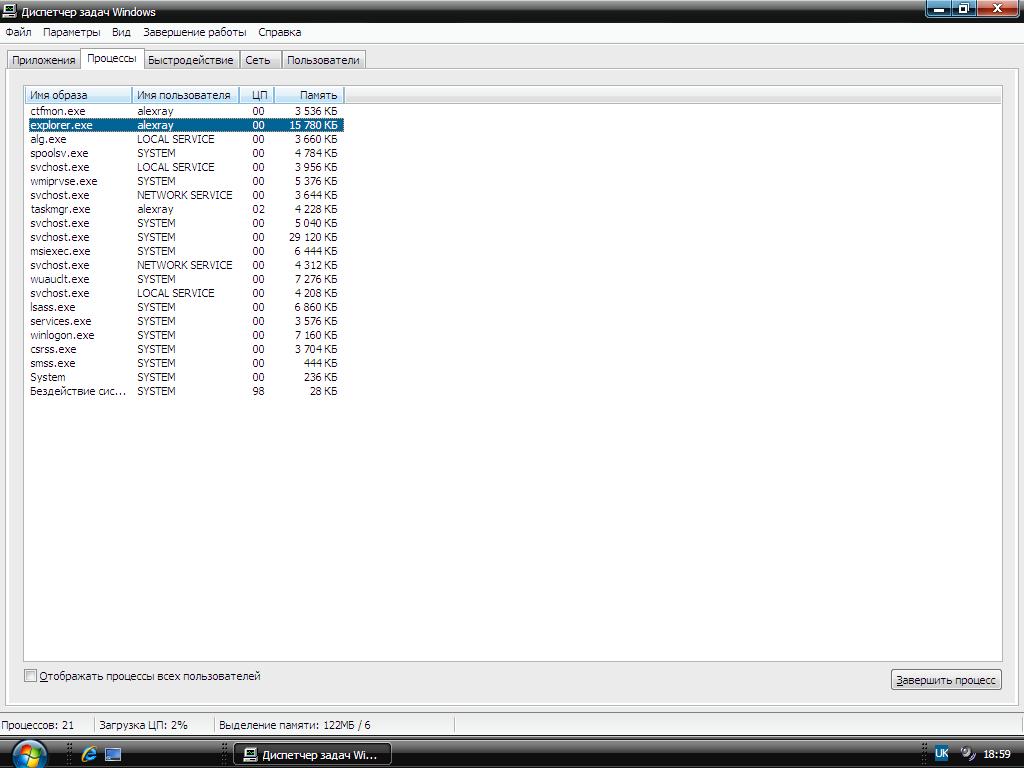Screen dimensions: 1024x768
Task: Click the Завершить процесс button
Action: tap(946, 680)
